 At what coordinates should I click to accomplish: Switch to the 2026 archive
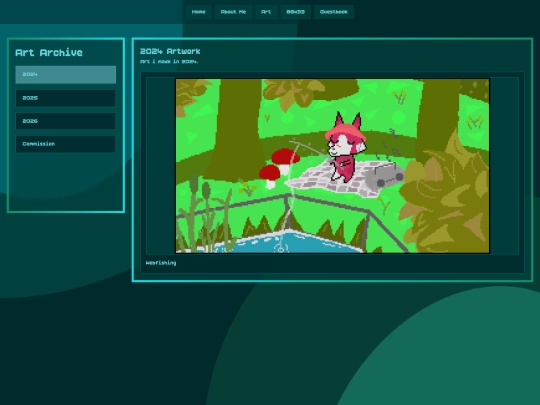coord(66,121)
